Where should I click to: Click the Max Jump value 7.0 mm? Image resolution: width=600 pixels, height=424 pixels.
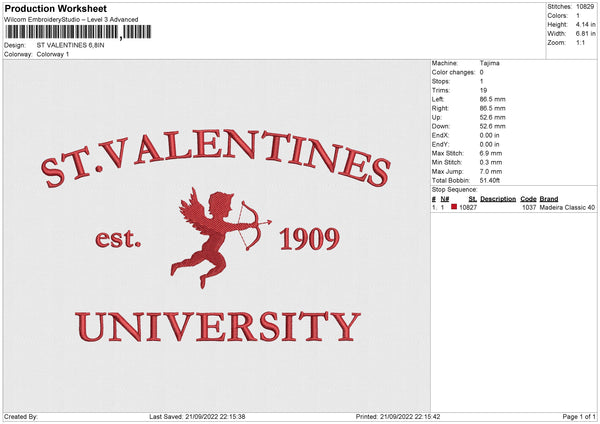click(x=491, y=171)
